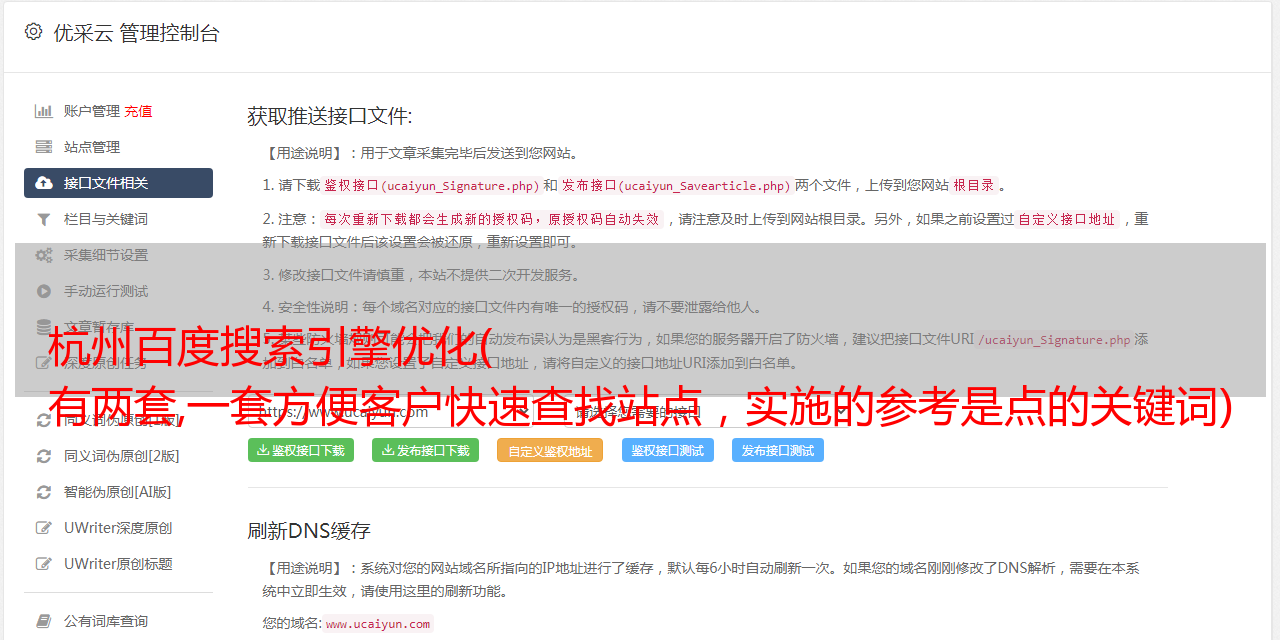1280x640 pixels.
Task: Click the www.ucaiyun.com domain label
Action: pyautogui.click(x=378, y=624)
